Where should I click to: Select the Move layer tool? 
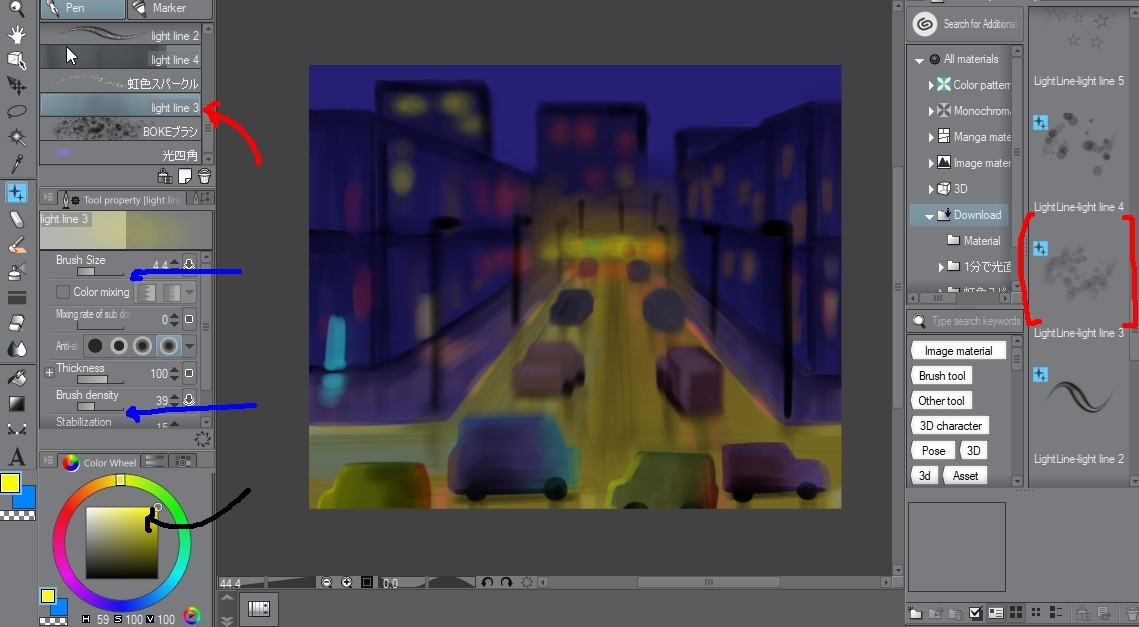coord(16,86)
